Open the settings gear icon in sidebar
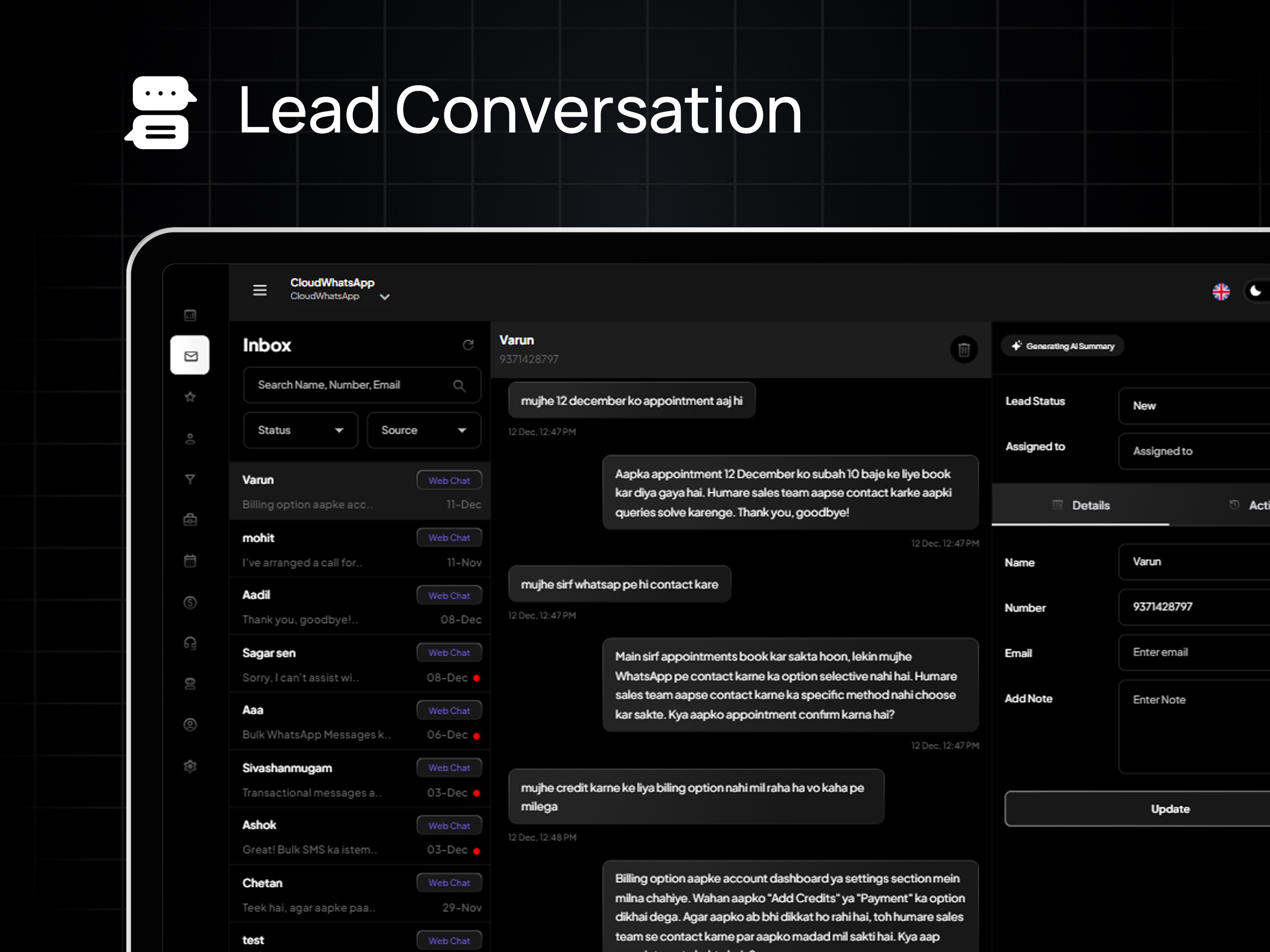This screenshot has height=952, width=1270. click(190, 767)
